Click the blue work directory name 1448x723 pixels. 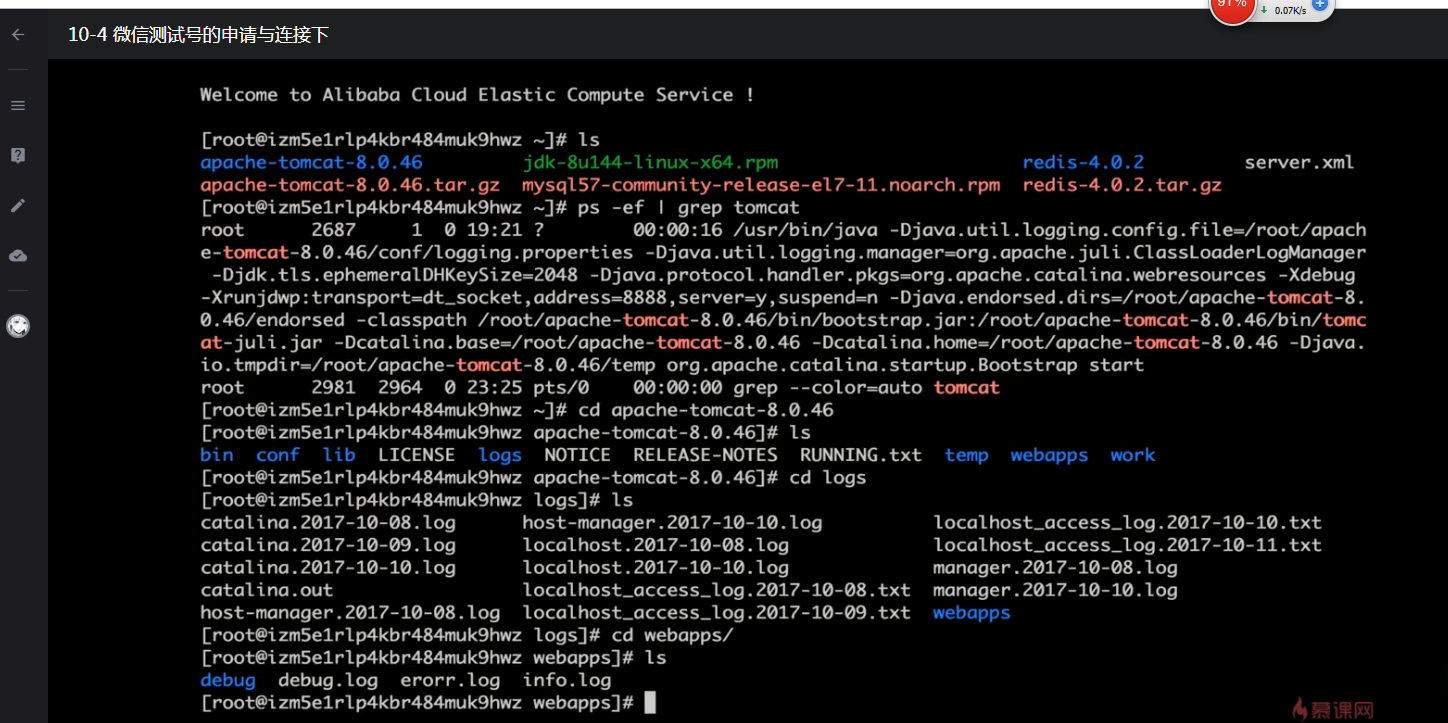tap(1133, 455)
